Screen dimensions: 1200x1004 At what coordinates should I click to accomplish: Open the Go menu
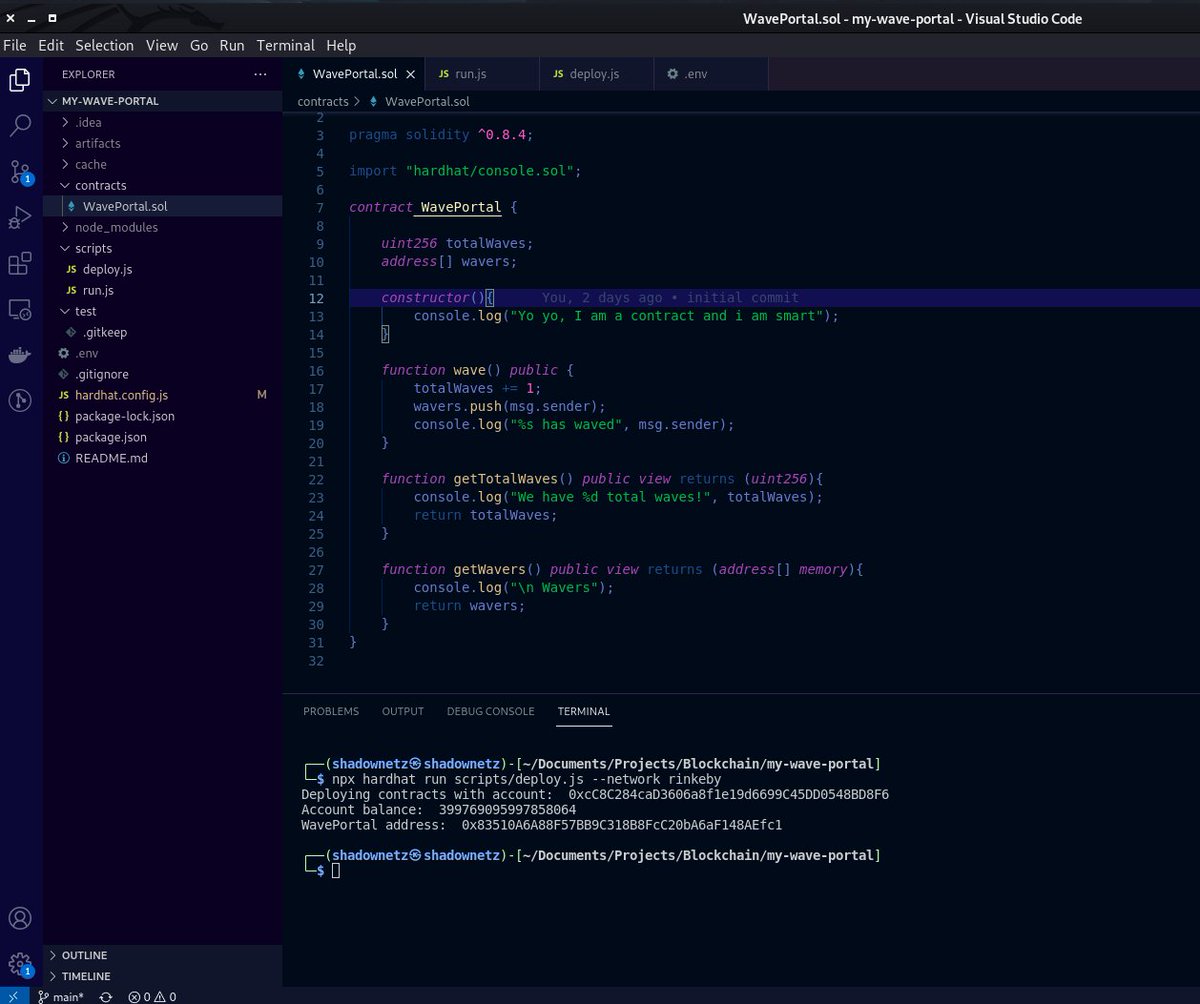(199, 45)
